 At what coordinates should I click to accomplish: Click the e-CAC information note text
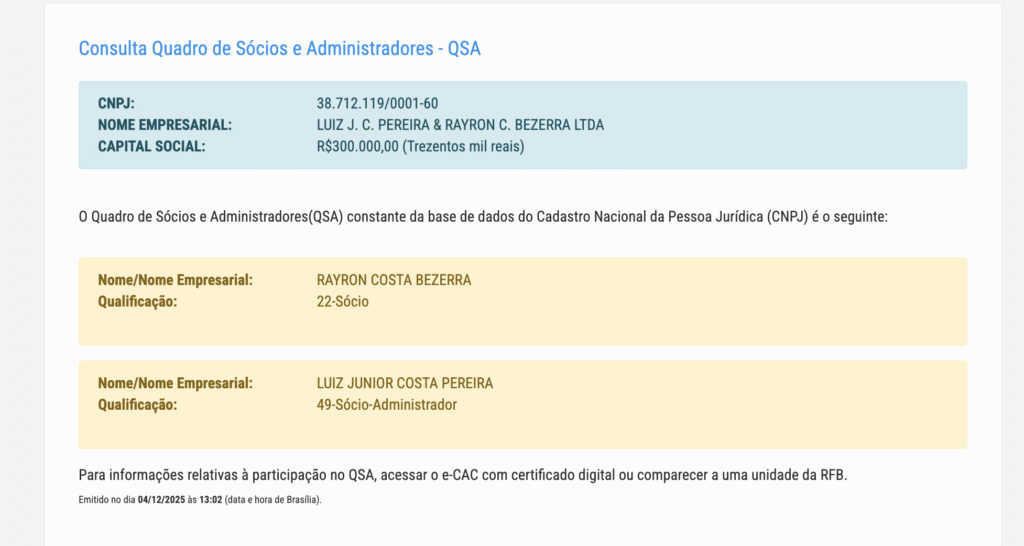(x=462, y=475)
